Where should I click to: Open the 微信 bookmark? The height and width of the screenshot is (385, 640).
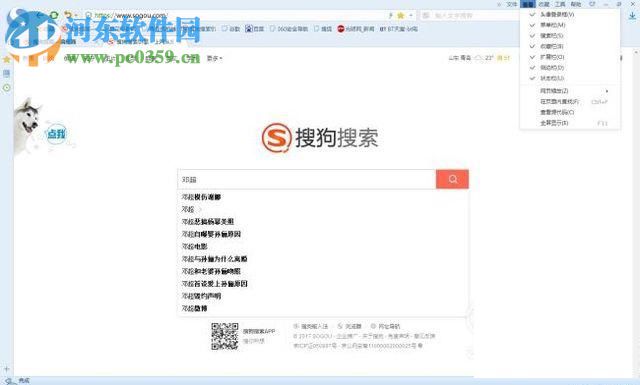323,29
